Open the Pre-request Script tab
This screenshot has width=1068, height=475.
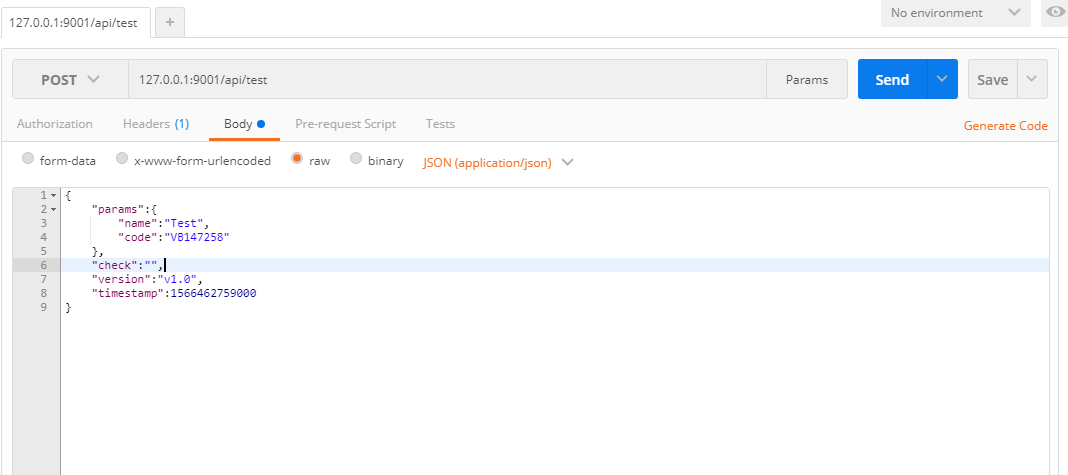345,124
